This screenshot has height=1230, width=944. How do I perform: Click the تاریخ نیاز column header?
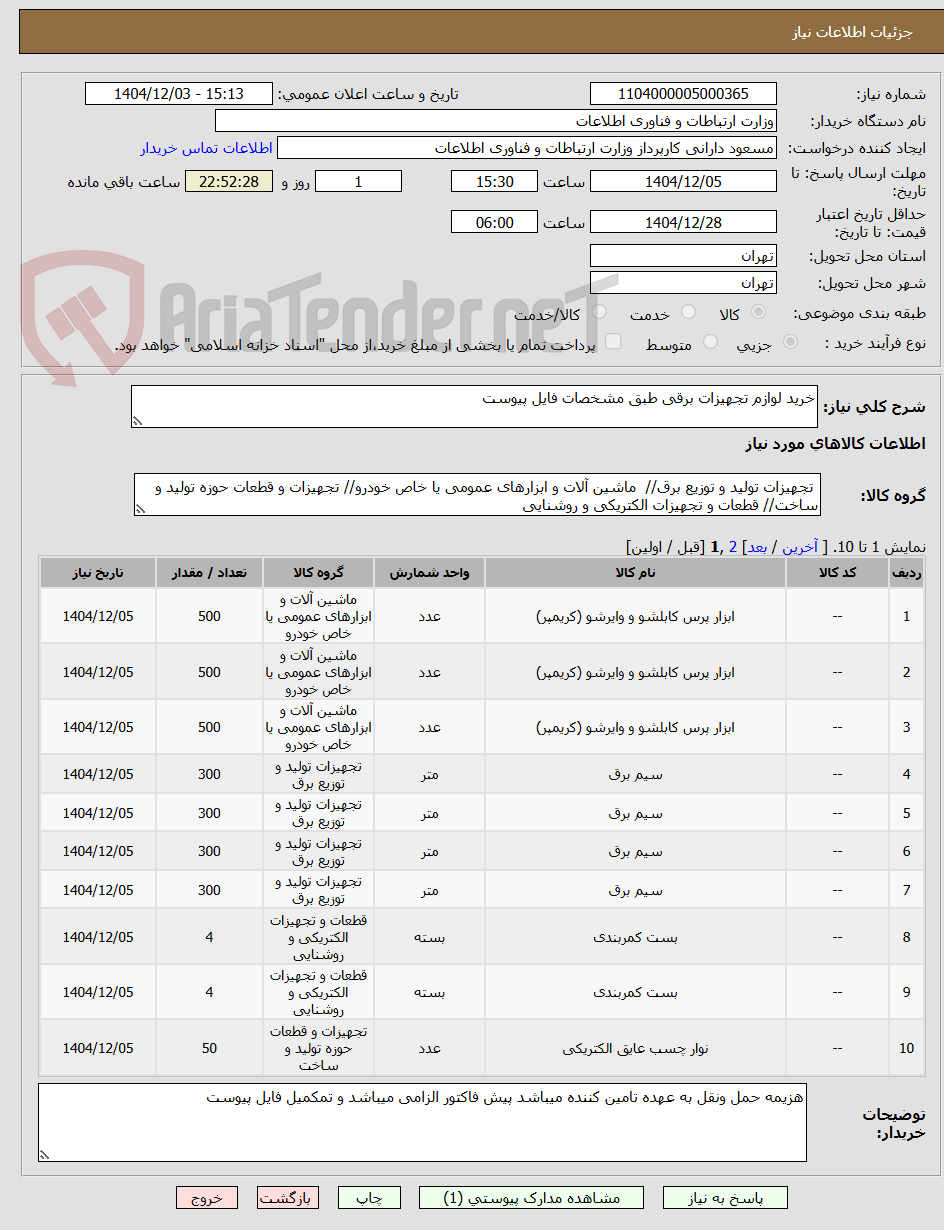(x=98, y=572)
